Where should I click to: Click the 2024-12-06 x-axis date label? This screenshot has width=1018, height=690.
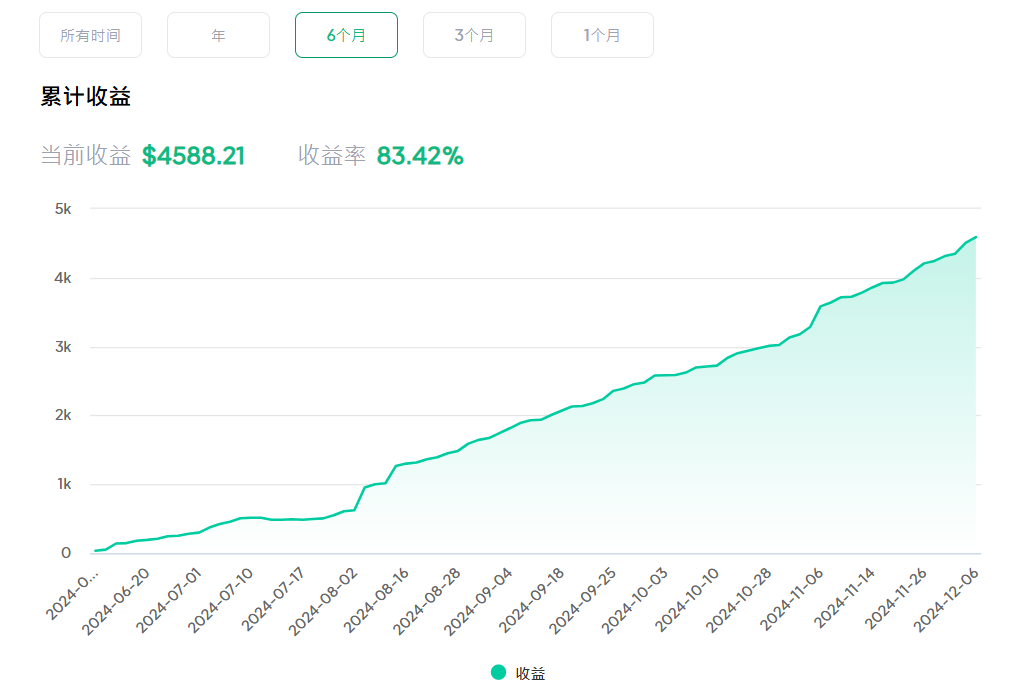coord(946,601)
